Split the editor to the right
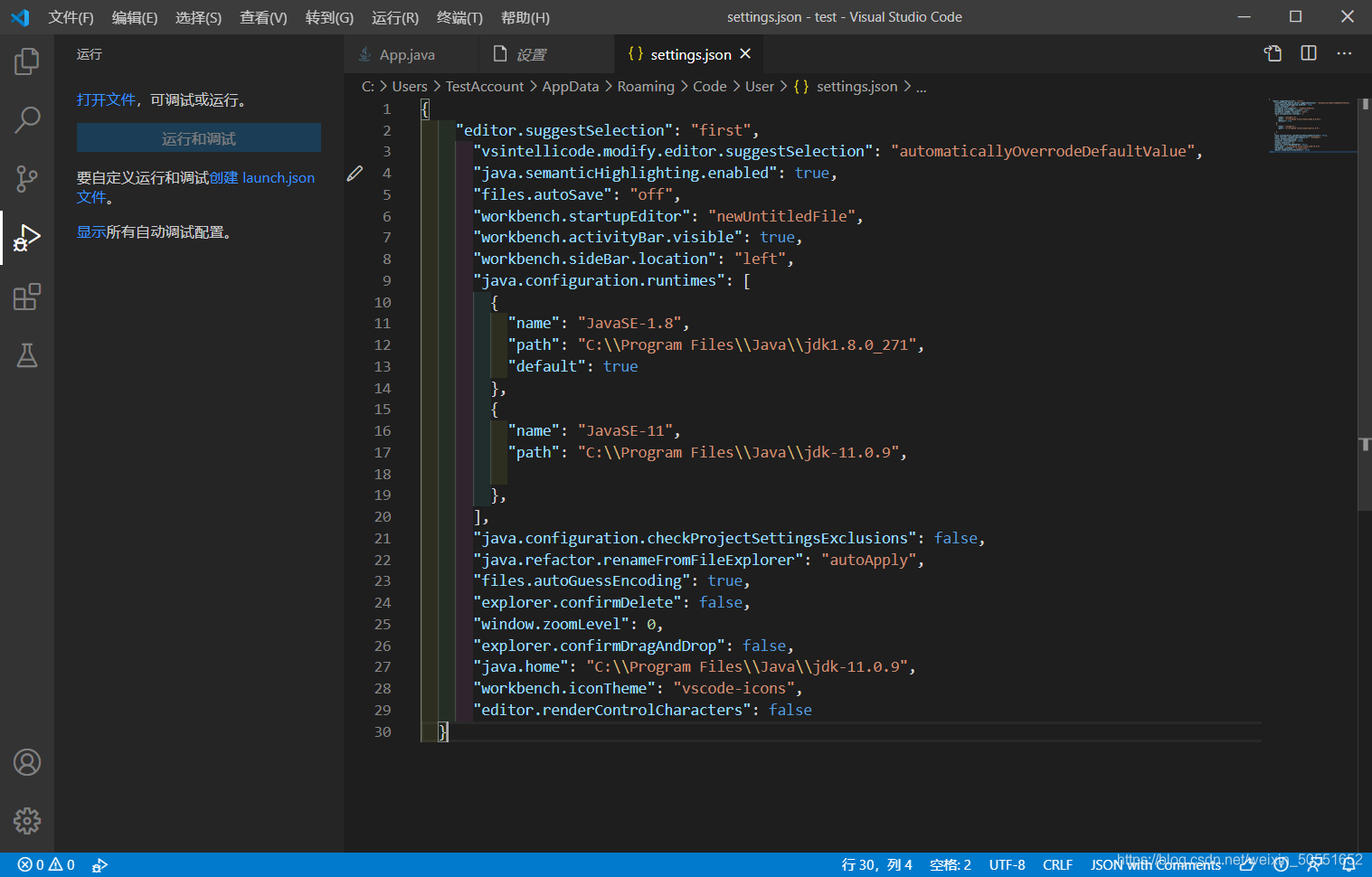Viewport: 1372px width, 877px height. tap(1309, 53)
